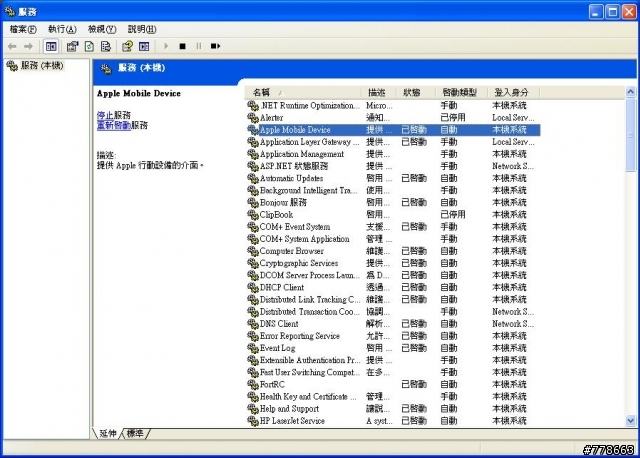
Task: Open the 檔案(F) menu
Action: click(23, 29)
